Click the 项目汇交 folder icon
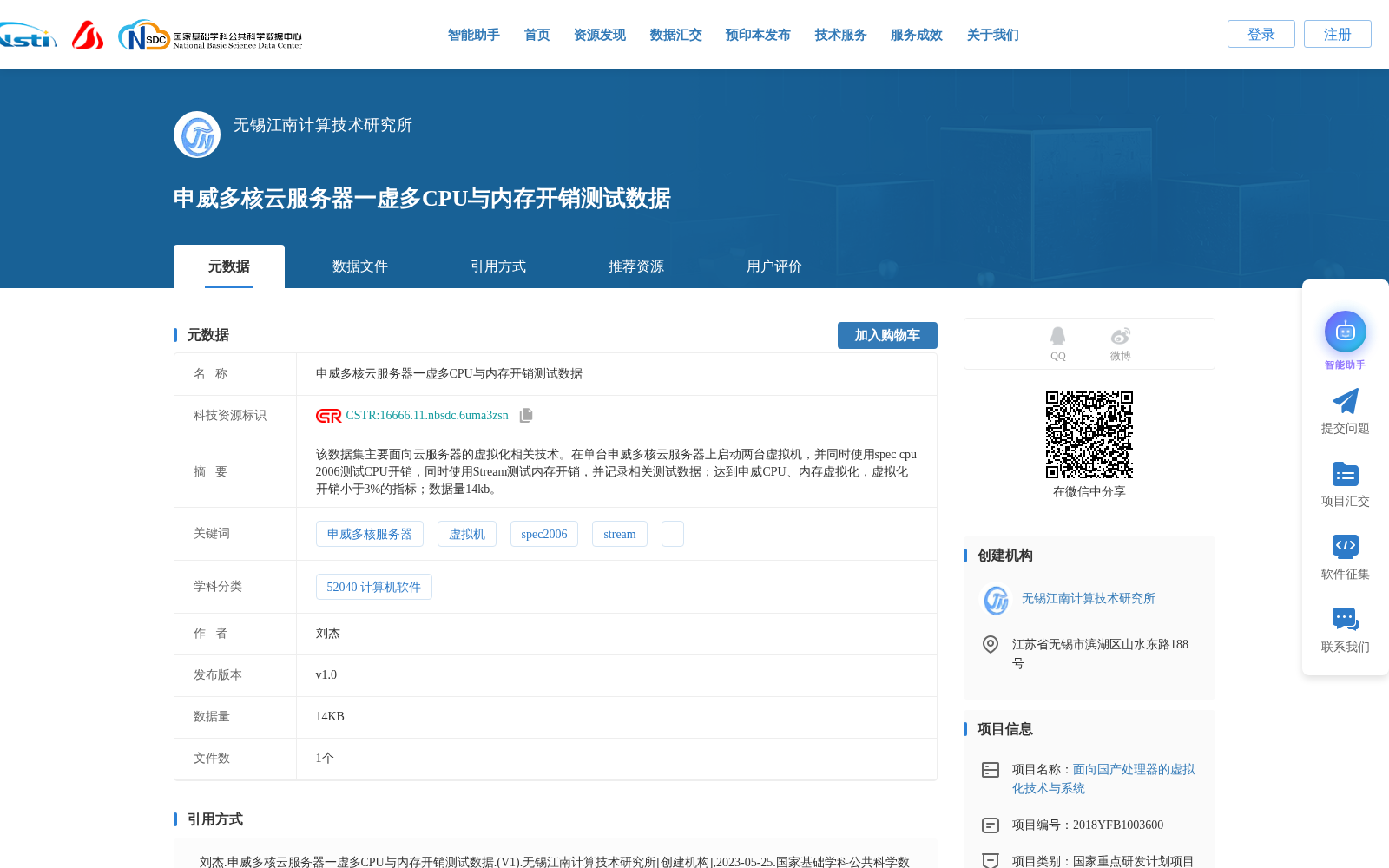Viewport: 1389px width, 868px height. [x=1345, y=474]
